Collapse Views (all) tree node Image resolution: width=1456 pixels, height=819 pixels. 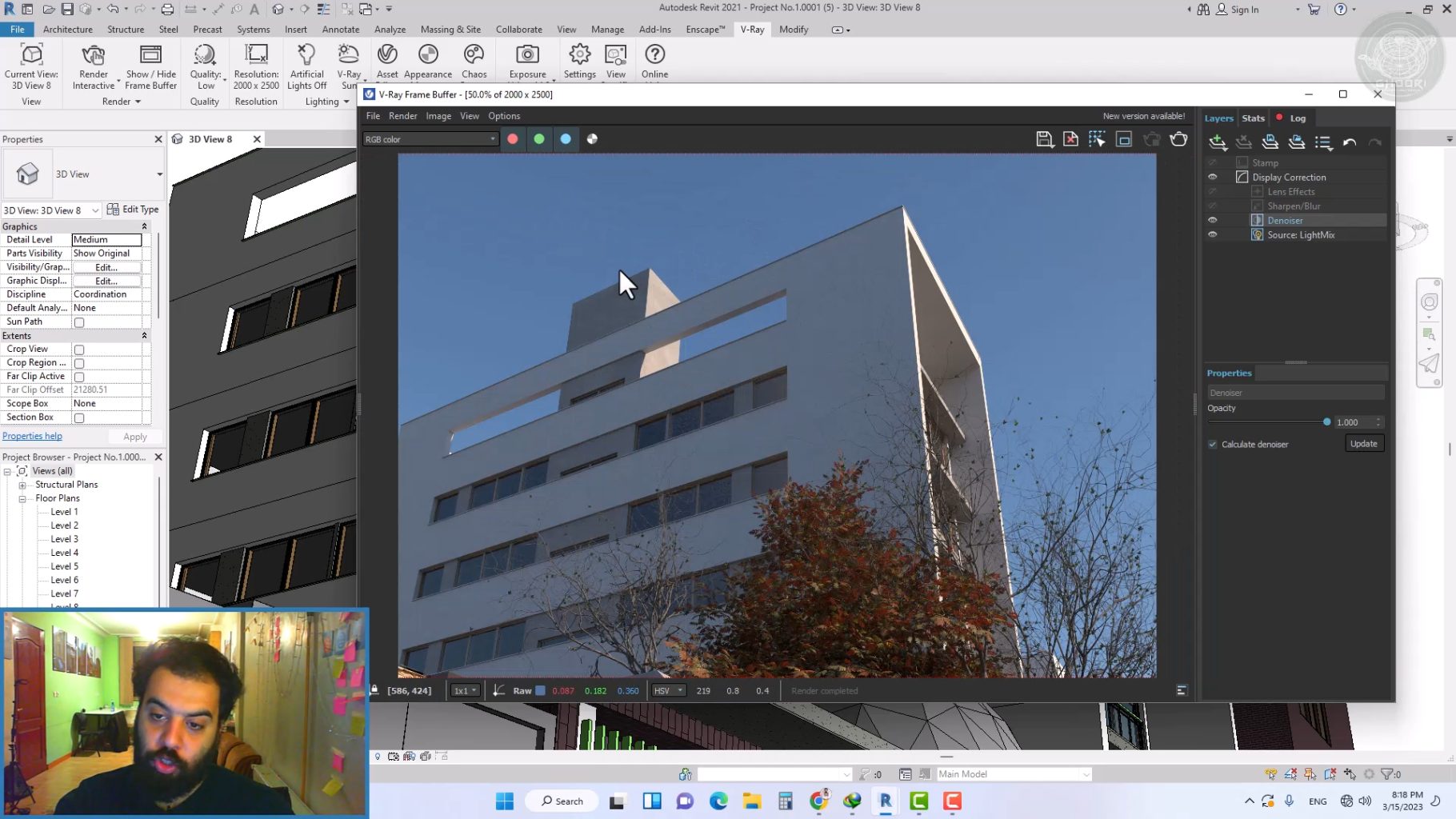(x=7, y=471)
